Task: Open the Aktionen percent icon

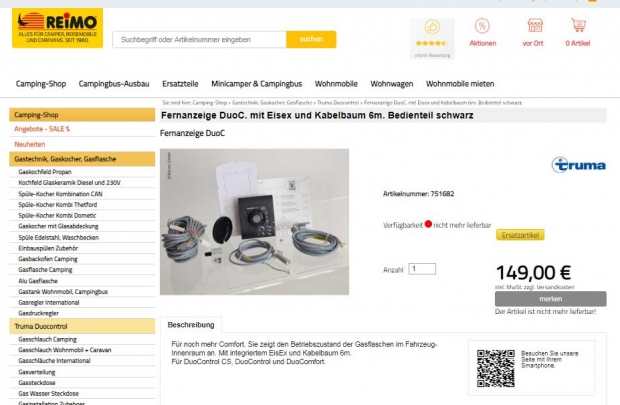Action: pos(482,26)
